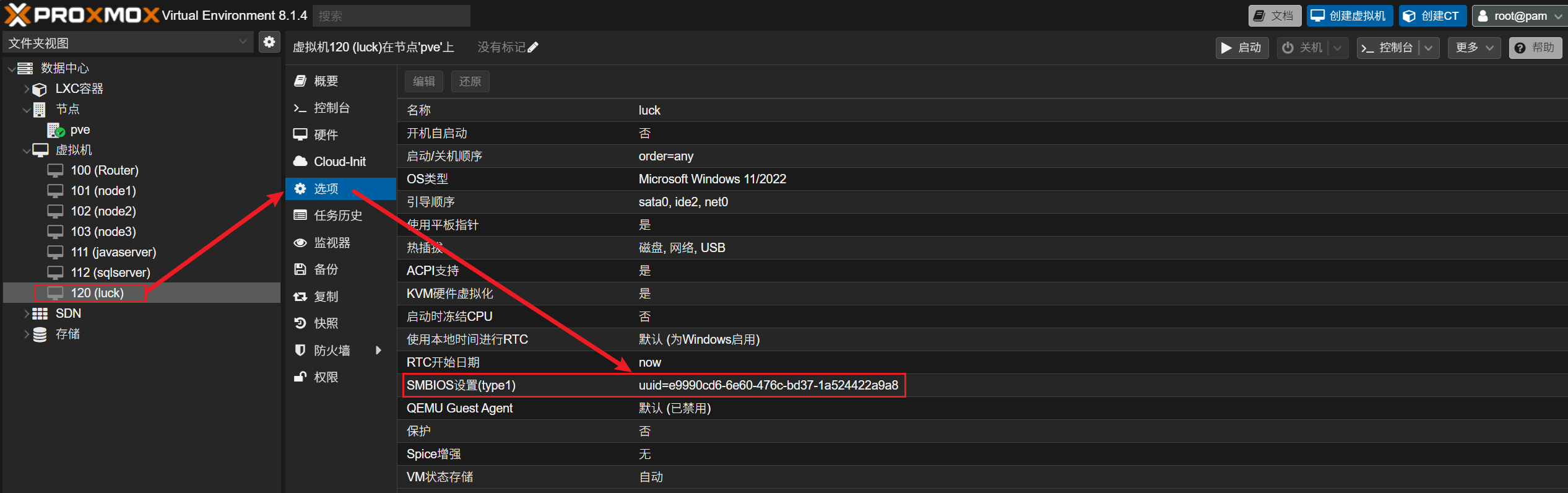
Task: Click the 搜索 search field
Action: (x=391, y=16)
